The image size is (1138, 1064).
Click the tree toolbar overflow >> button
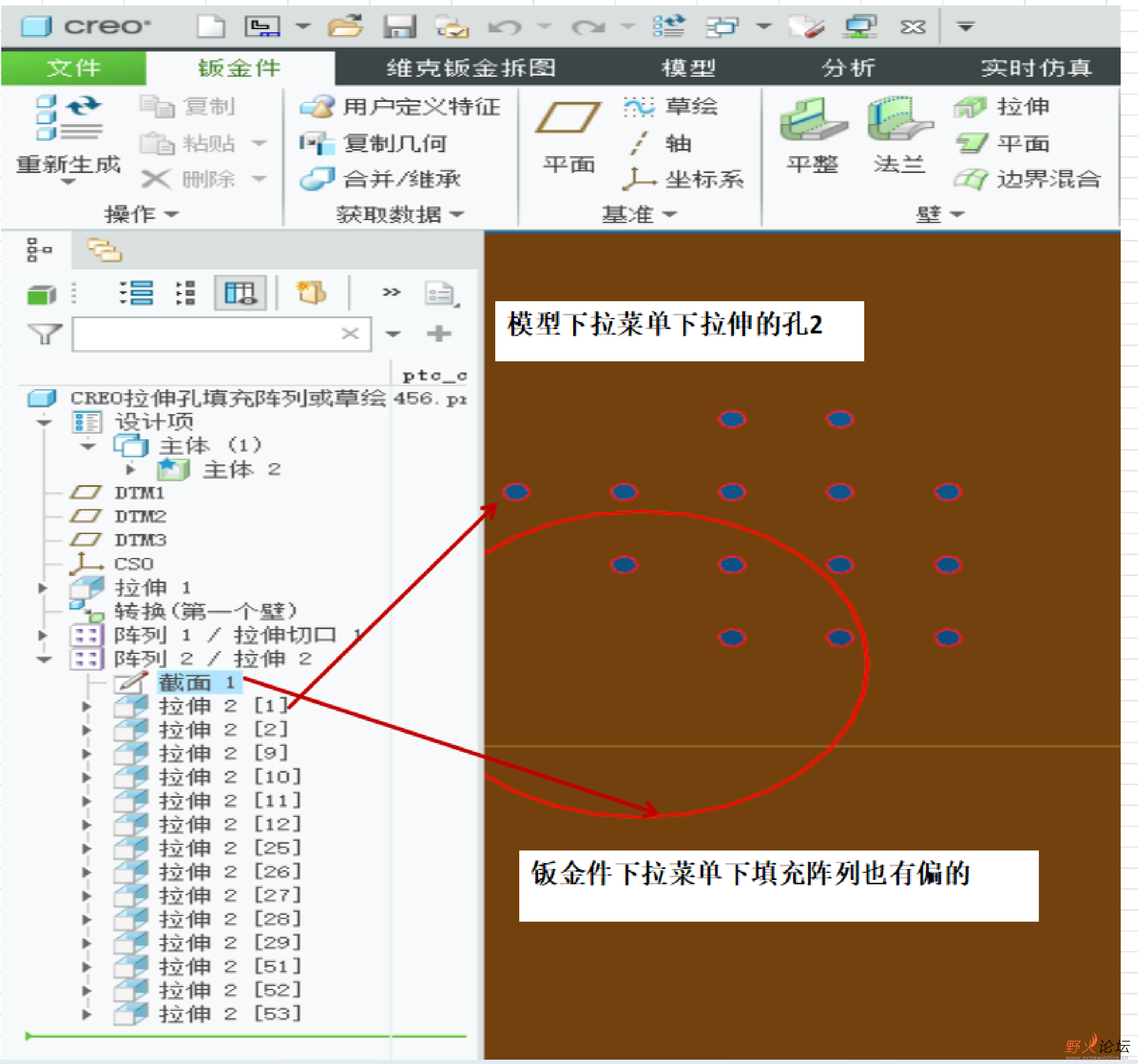pos(391,293)
